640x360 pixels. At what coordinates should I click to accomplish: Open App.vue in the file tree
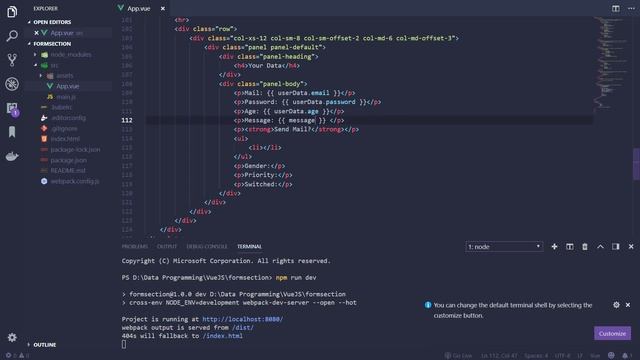(x=67, y=86)
